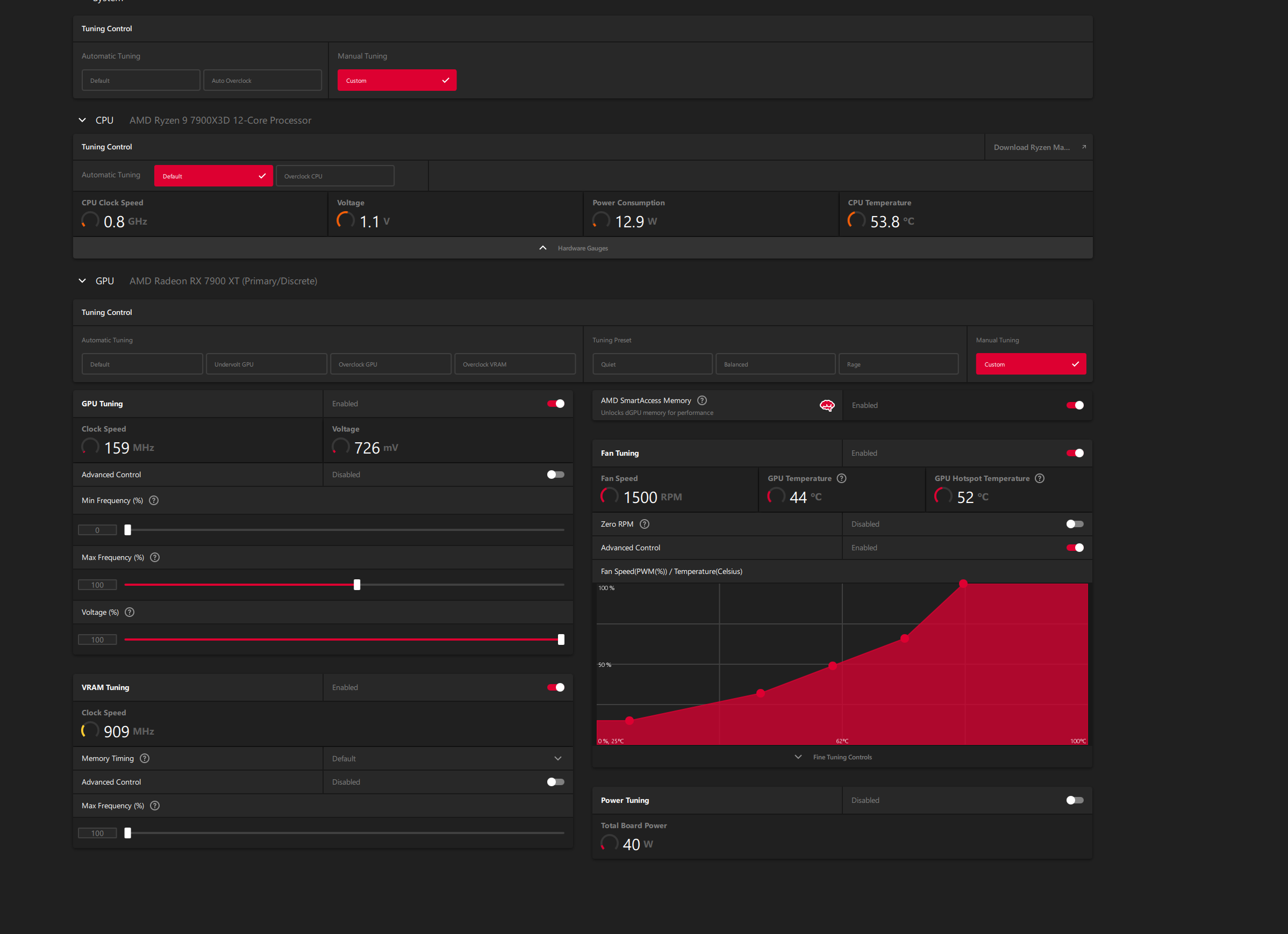
Task: Select GPU Default automatic tuning
Action: (x=142, y=364)
